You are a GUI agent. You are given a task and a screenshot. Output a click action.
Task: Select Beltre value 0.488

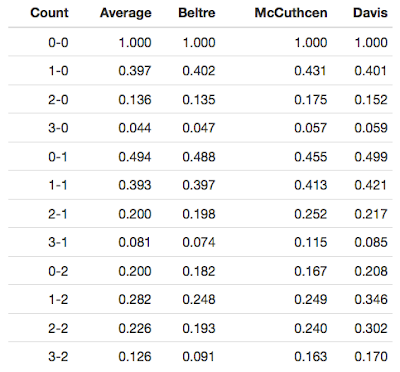(x=199, y=157)
